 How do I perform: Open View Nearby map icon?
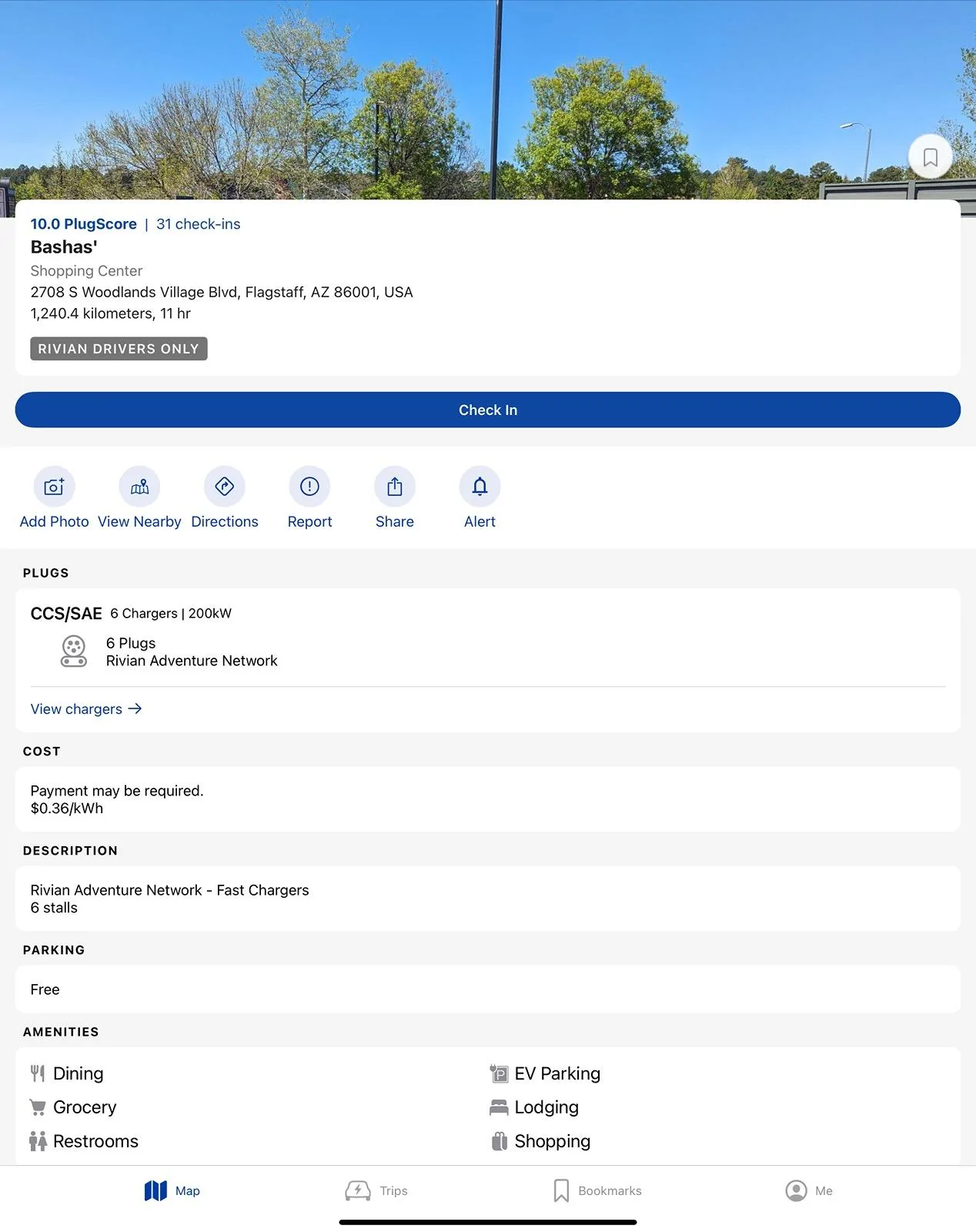click(x=139, y=487)
